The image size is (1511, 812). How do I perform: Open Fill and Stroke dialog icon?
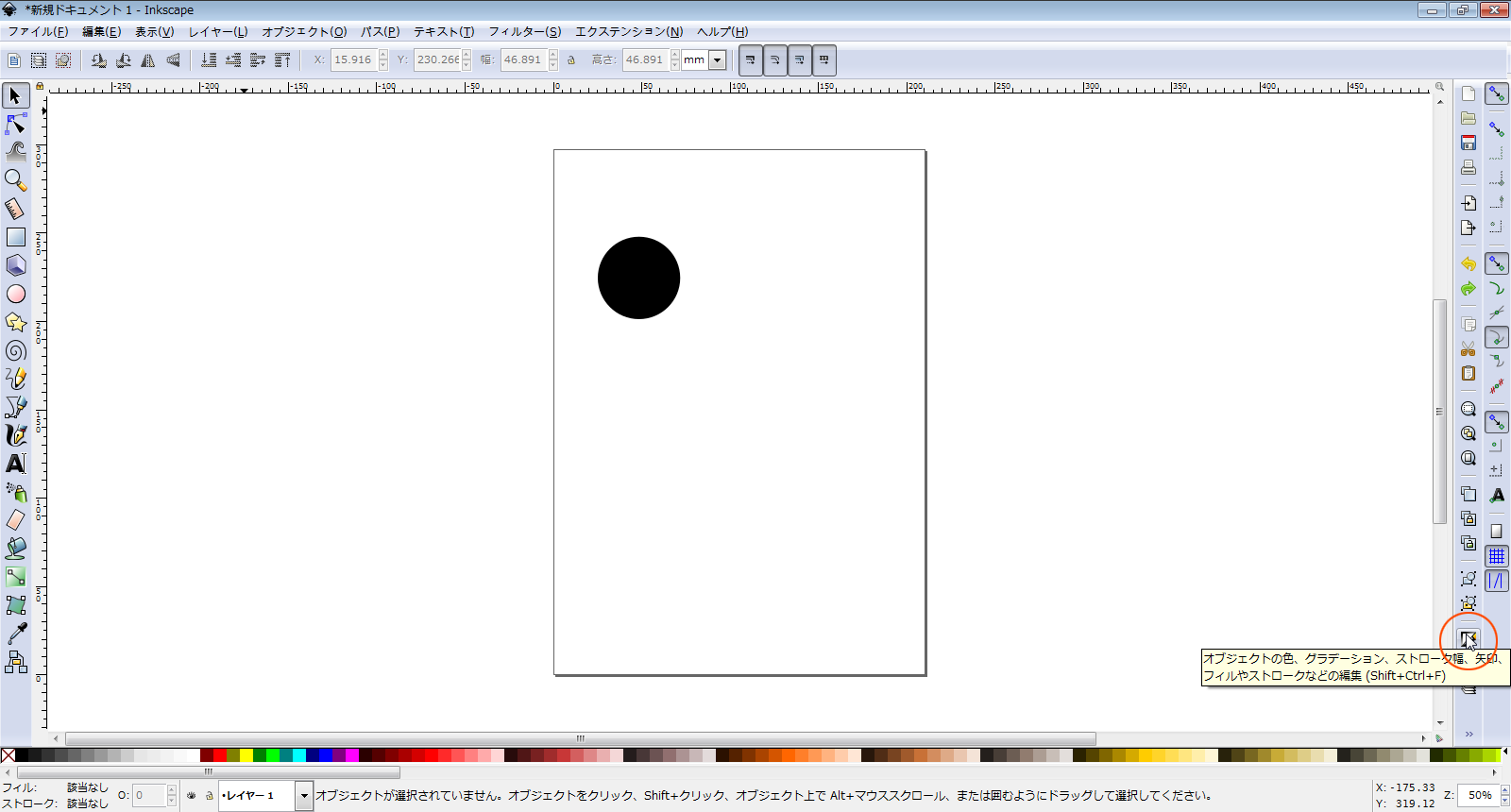pos(1468,638)
